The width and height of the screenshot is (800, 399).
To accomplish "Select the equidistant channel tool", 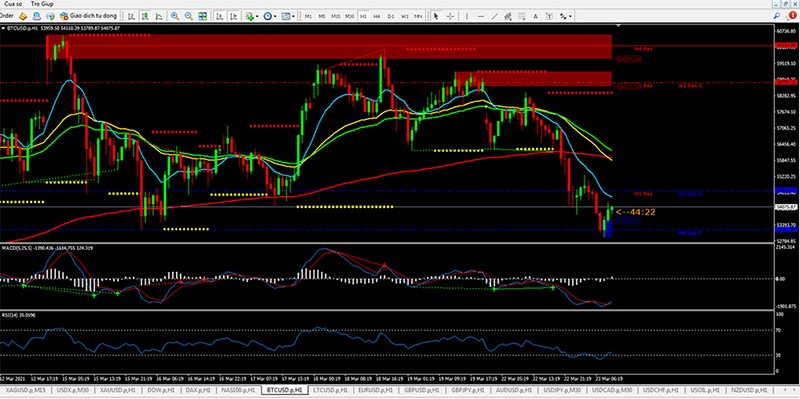I will pyautogui.click(x=508, y=16).
